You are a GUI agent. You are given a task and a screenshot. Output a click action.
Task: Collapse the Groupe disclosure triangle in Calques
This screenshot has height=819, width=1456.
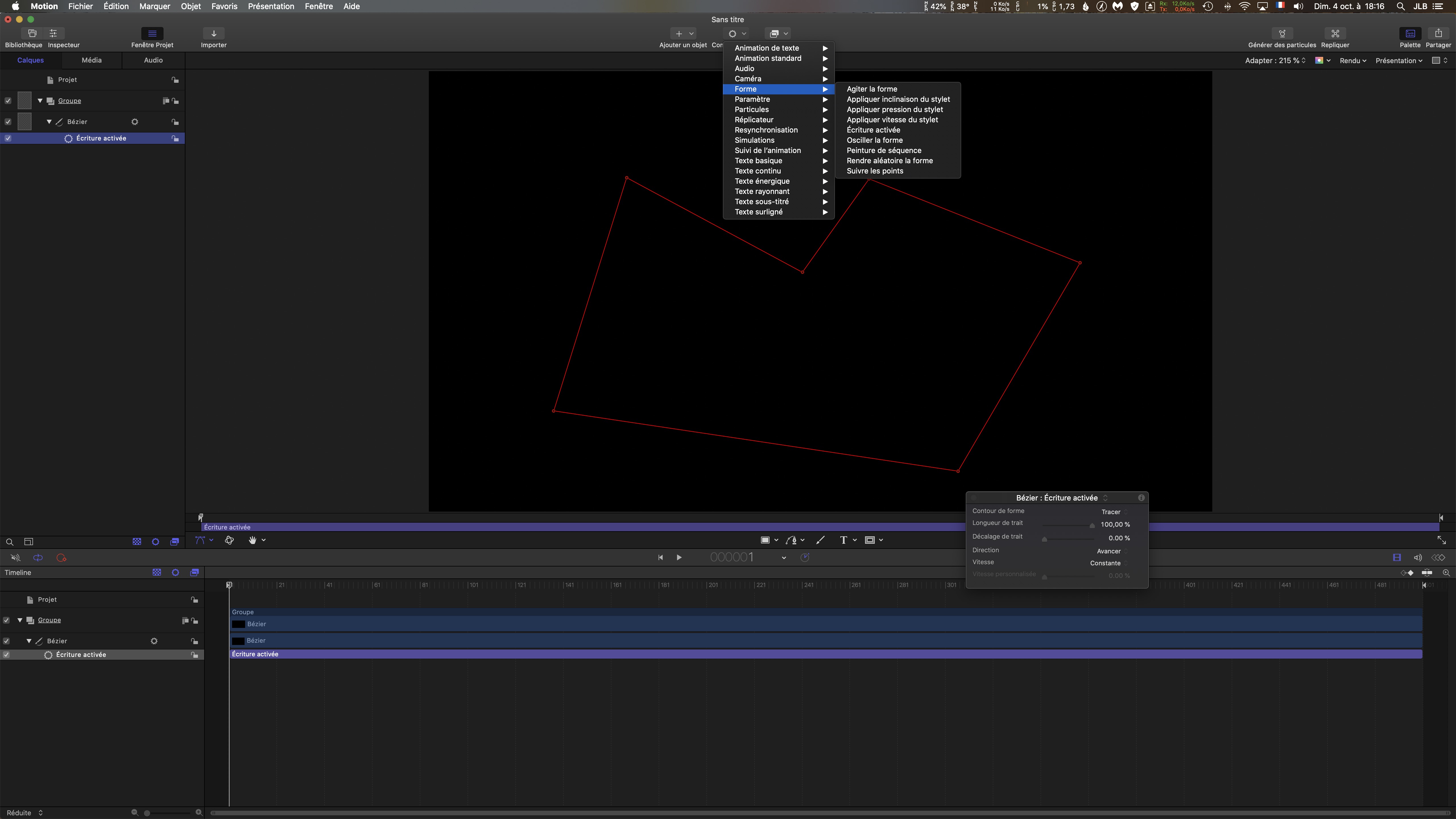coord(40,101)
